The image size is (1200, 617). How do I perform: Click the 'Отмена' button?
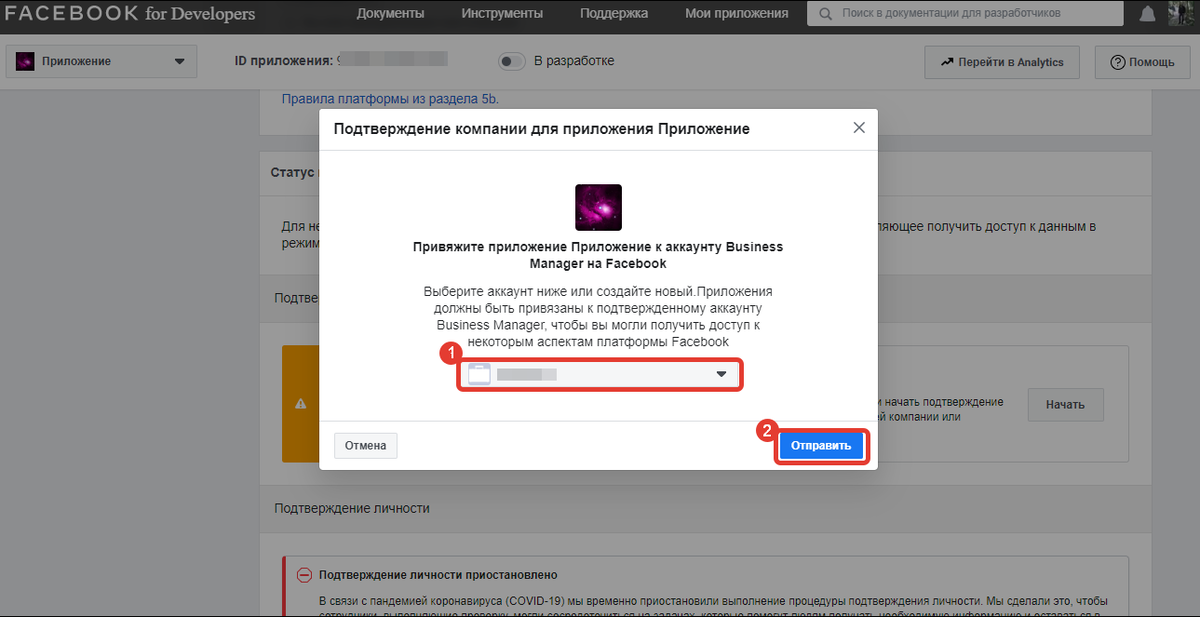tap(365, 446)
